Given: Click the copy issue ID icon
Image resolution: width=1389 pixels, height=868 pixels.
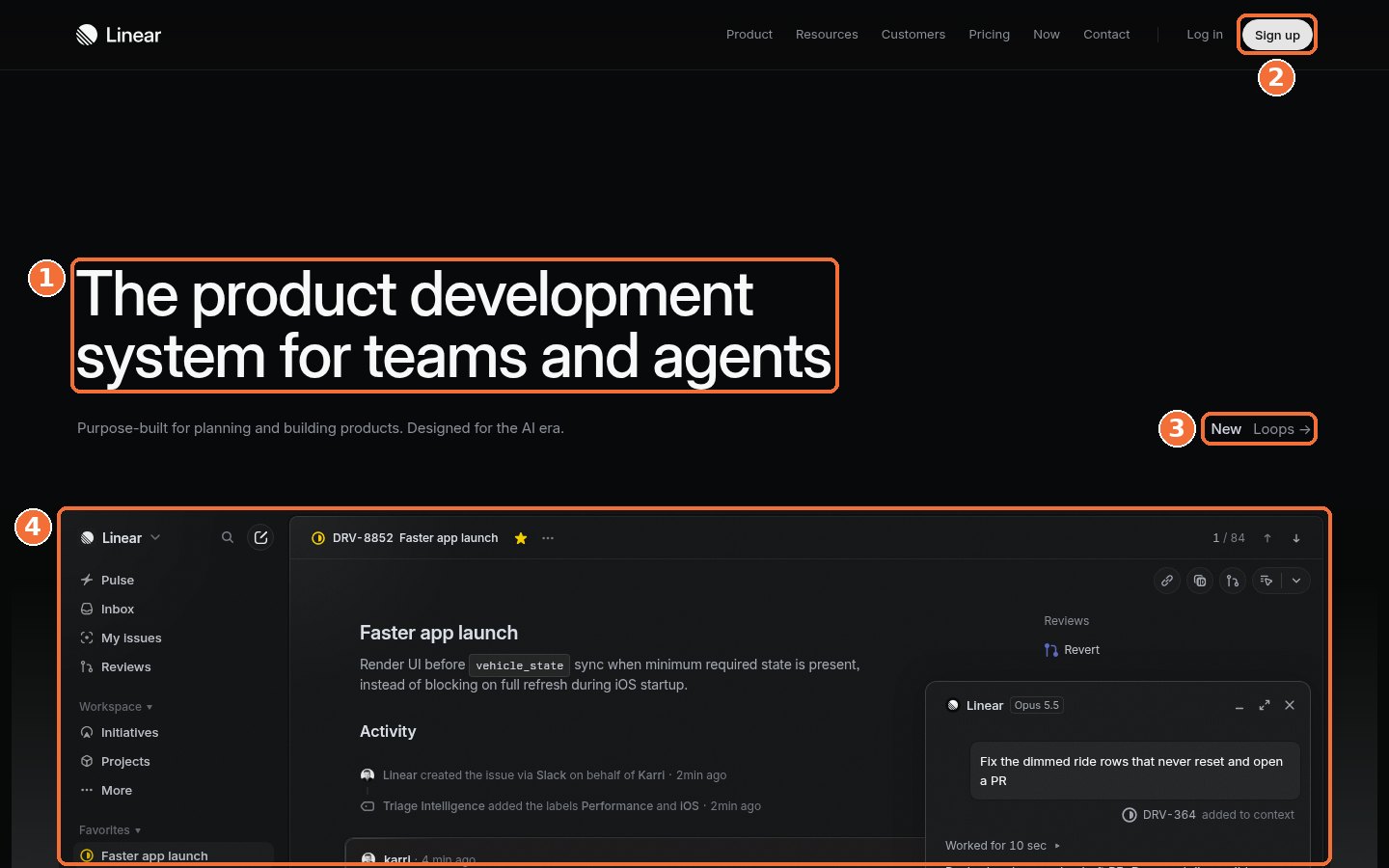Looking at the screenshot, I should pos(1200,581).
